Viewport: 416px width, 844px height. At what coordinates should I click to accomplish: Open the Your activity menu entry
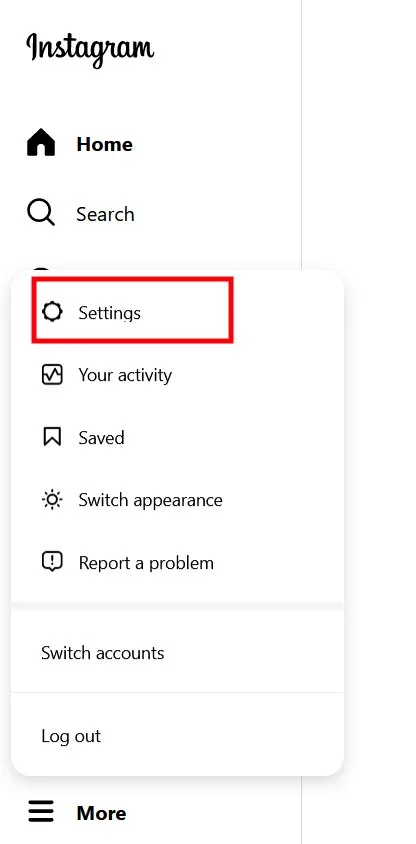pos(125,375)
